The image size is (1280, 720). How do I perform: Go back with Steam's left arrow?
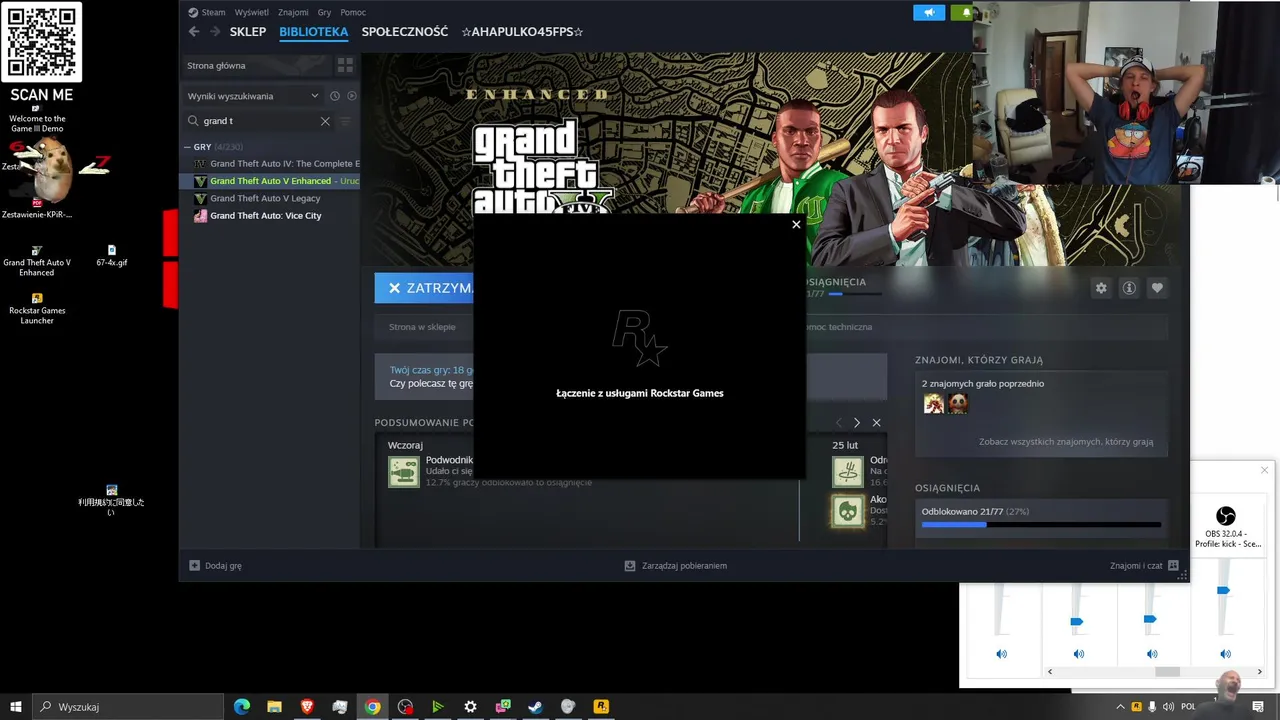click(x=194, y=32)
